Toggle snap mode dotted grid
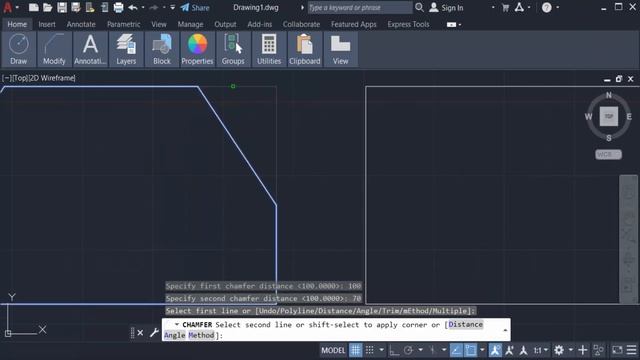The height and width of the screenshot is (360, 640). coord(369,350)
